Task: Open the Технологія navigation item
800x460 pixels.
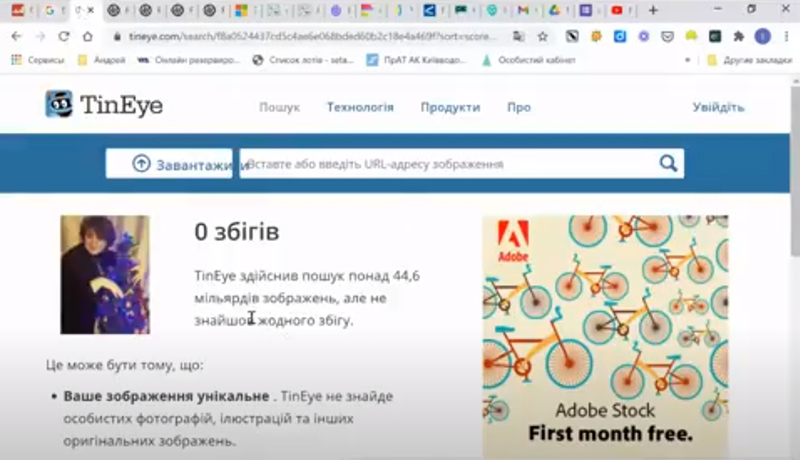Action: [x=360, y=107]
